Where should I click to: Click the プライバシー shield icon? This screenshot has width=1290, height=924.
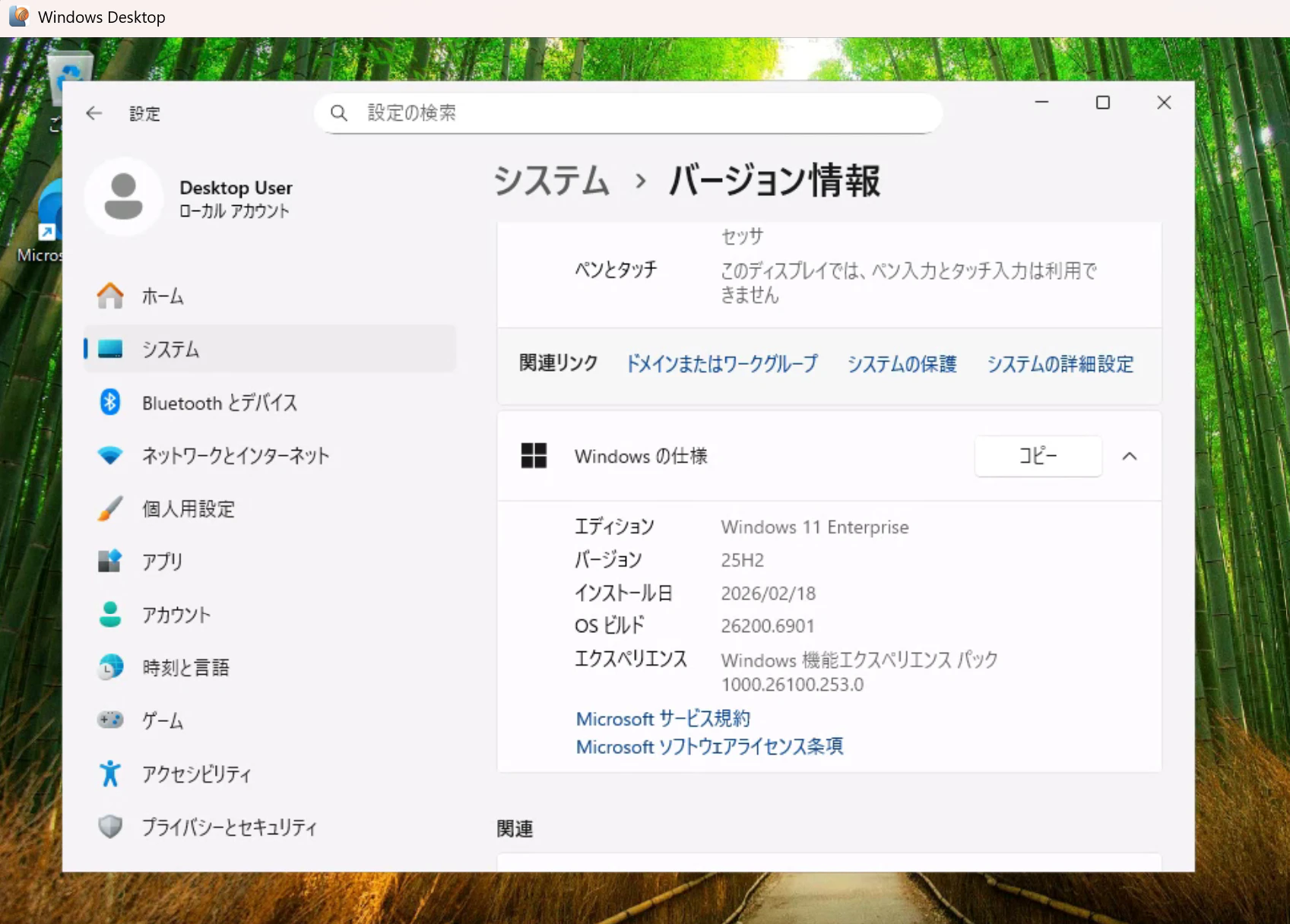click(110, 827)
